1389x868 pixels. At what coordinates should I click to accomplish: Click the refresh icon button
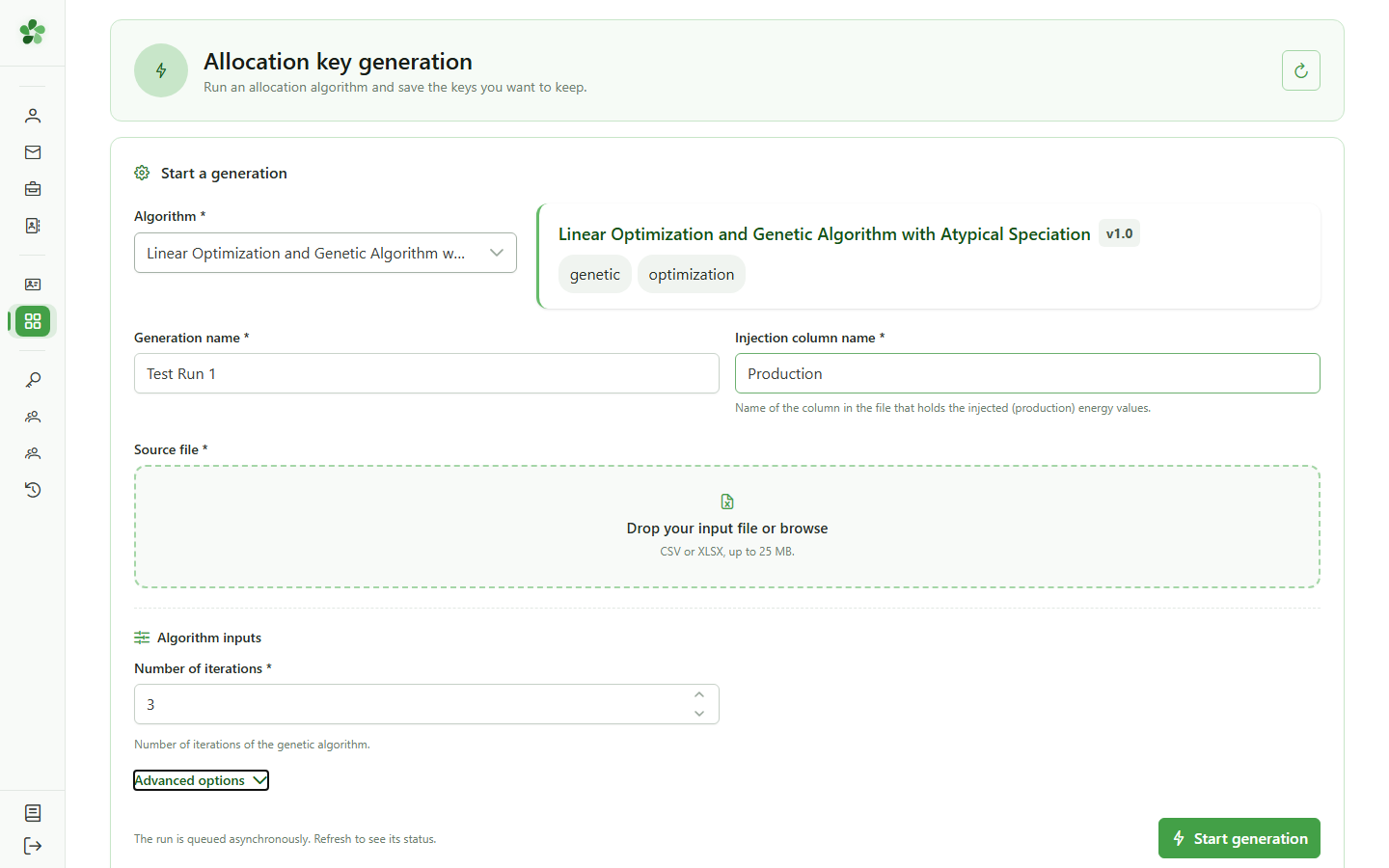click(x=1300, y=70)
